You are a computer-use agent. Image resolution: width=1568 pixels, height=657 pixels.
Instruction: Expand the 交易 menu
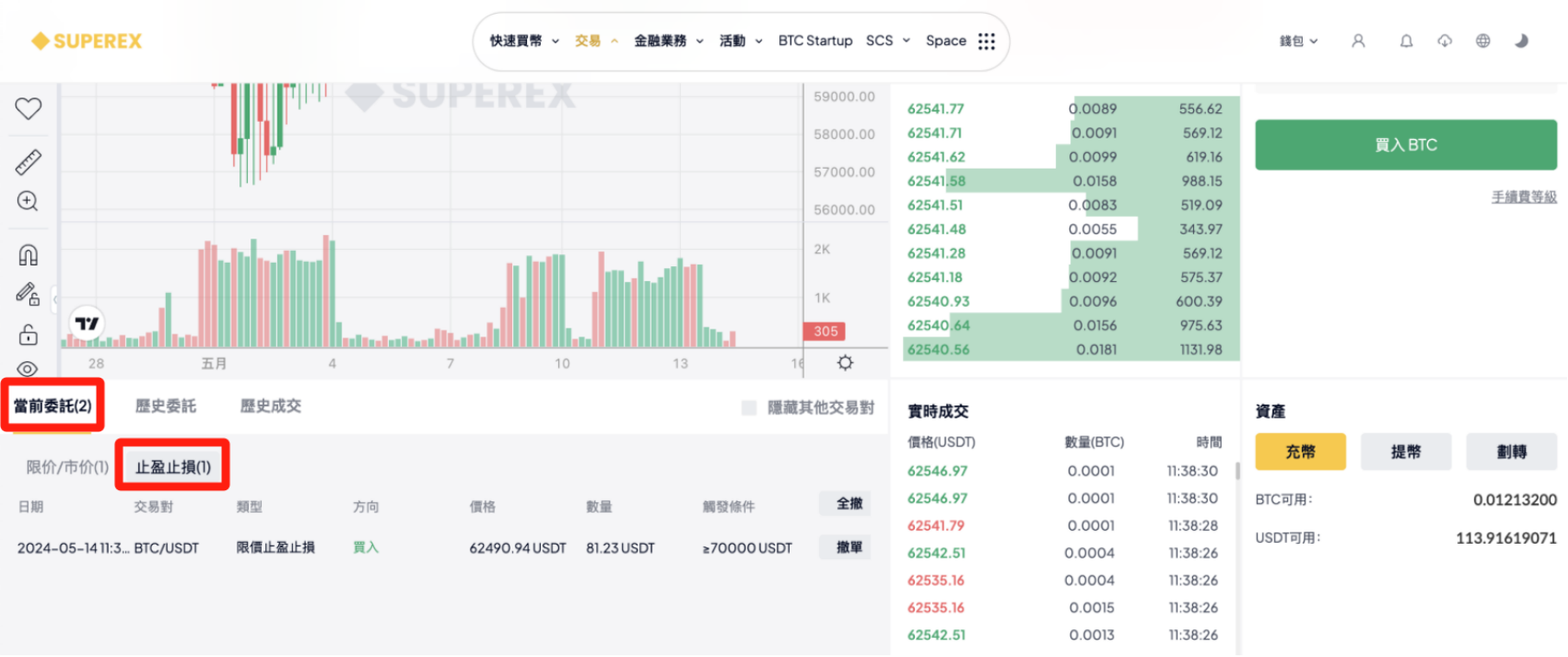(x=596, y=41)
